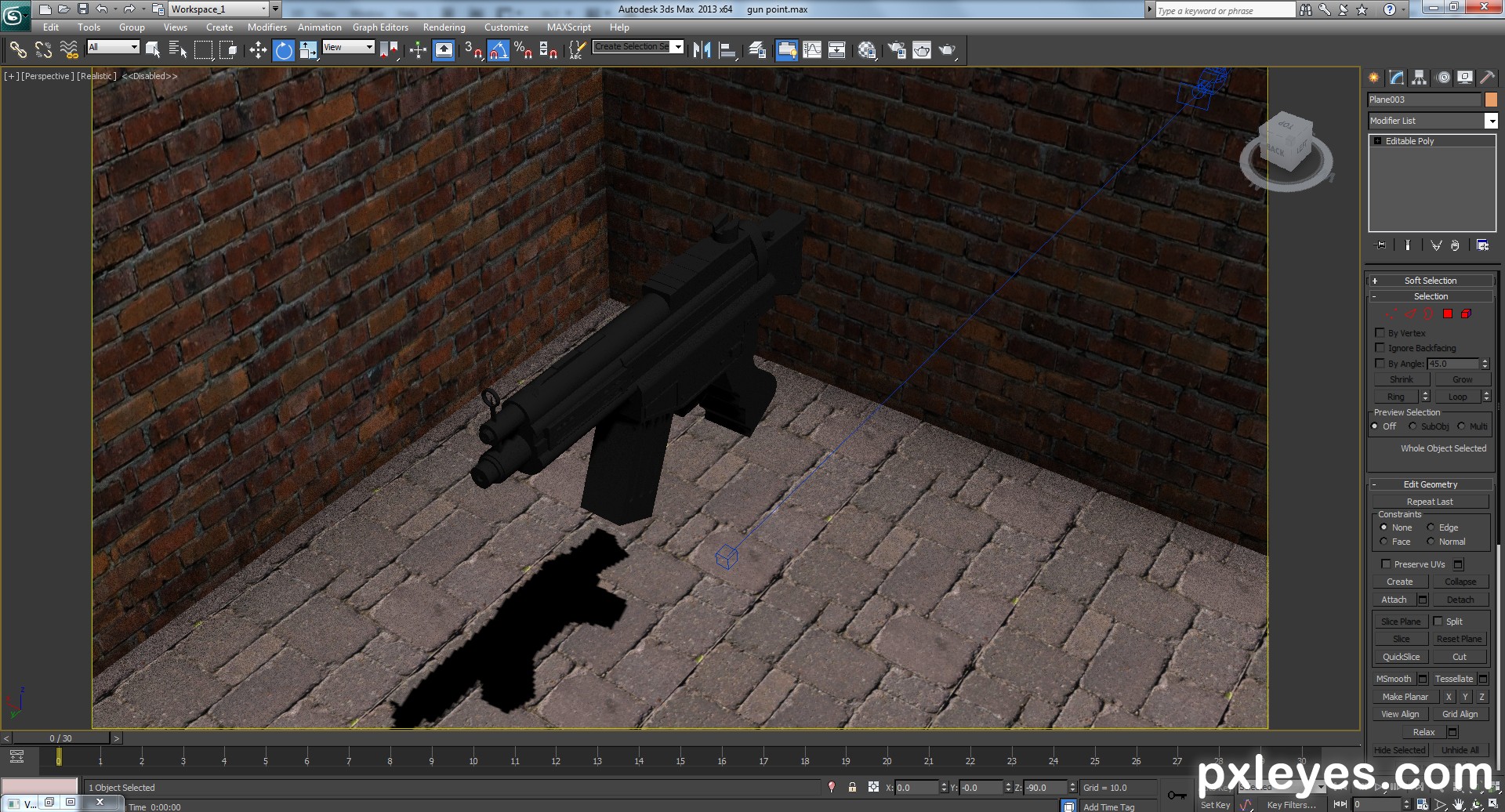
Task: Switch to the Display command panel tab
Action: pyautogui.click(x=1465, y=77)
